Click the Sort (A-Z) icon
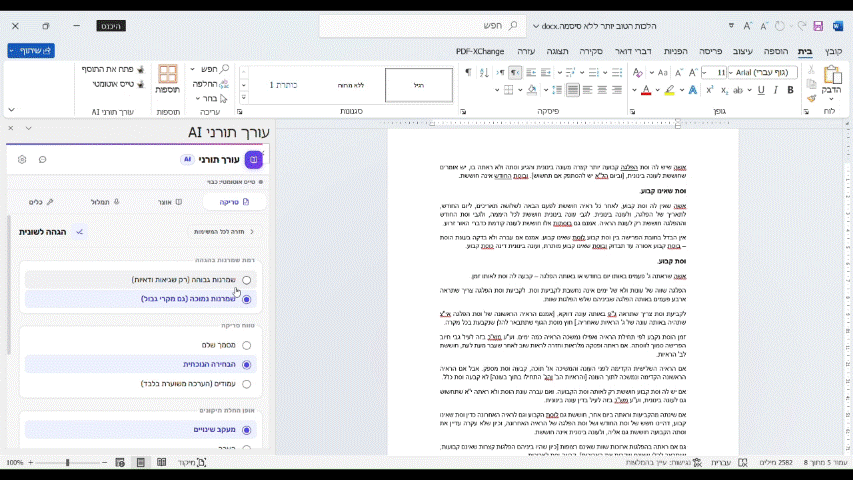Screen dimensions: 853x480 click(484, 72)
